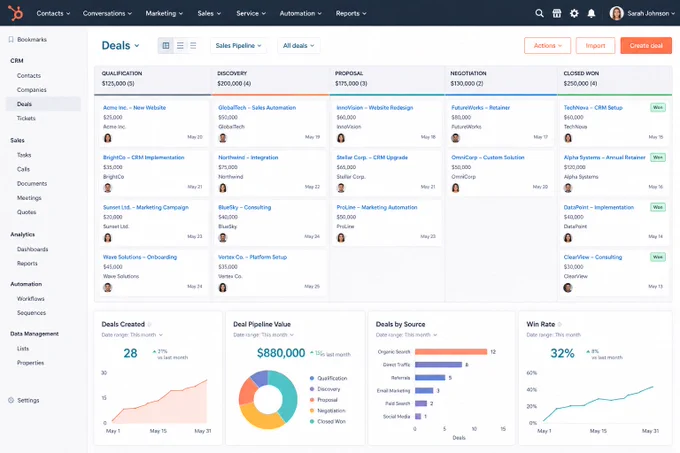
Task: Change Deals Created date range dropdown
Action: (x=132, y=335)
